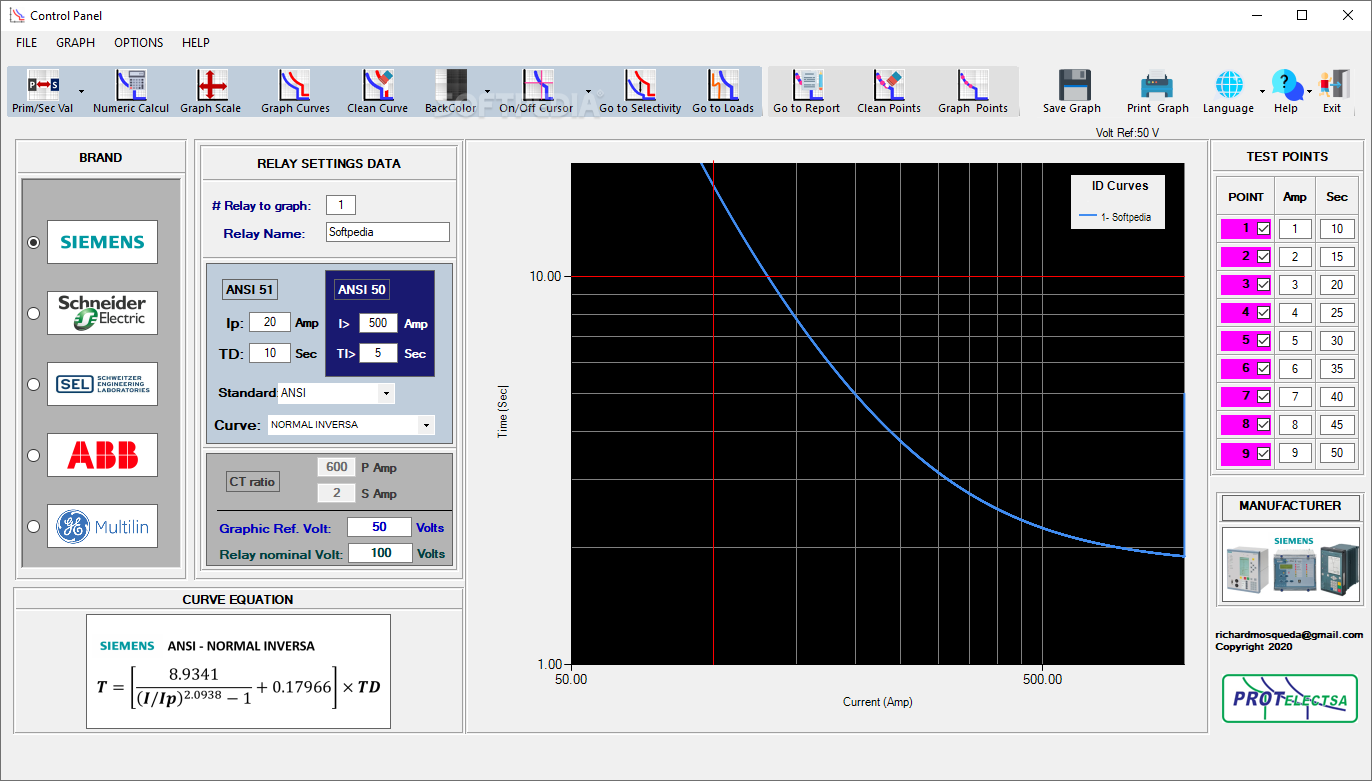Click the Ip Amp input field

click(x=270, y=322)
